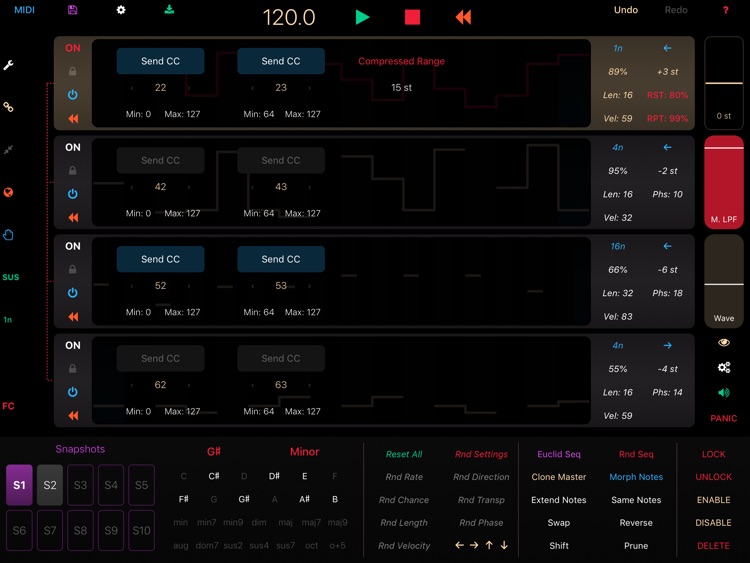This screenshot has width=750, height=563.
Task: Toggle the first track ON switch
Action: 73,48
